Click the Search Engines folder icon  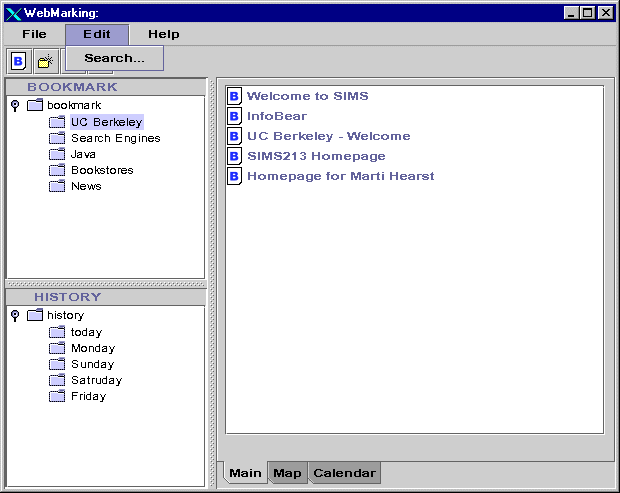click(x=57, y=138)
